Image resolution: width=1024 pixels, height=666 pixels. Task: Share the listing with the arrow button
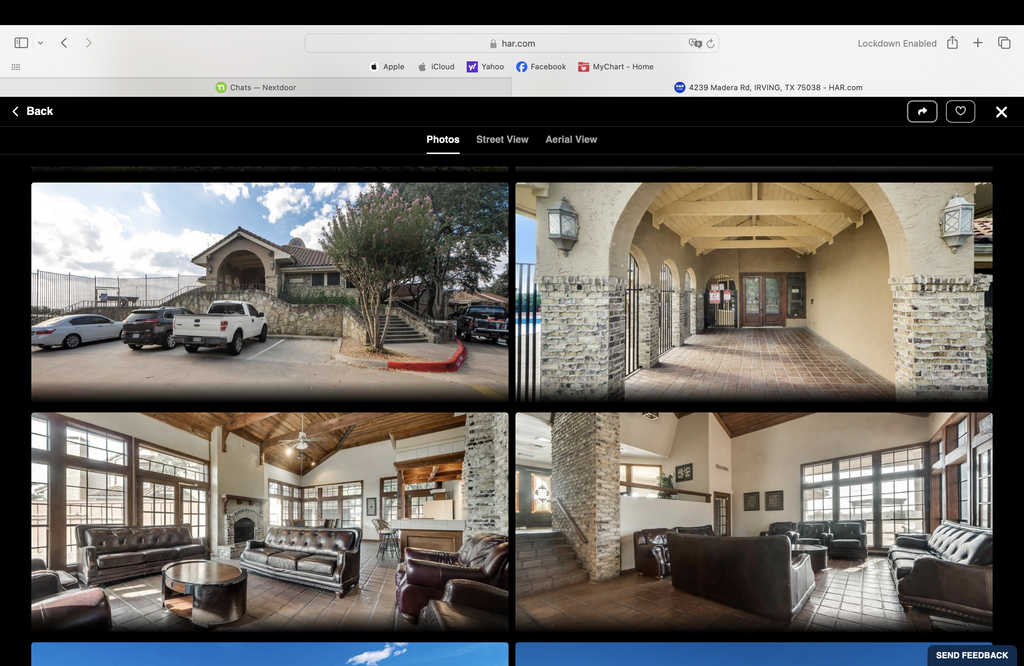[922, 112]
